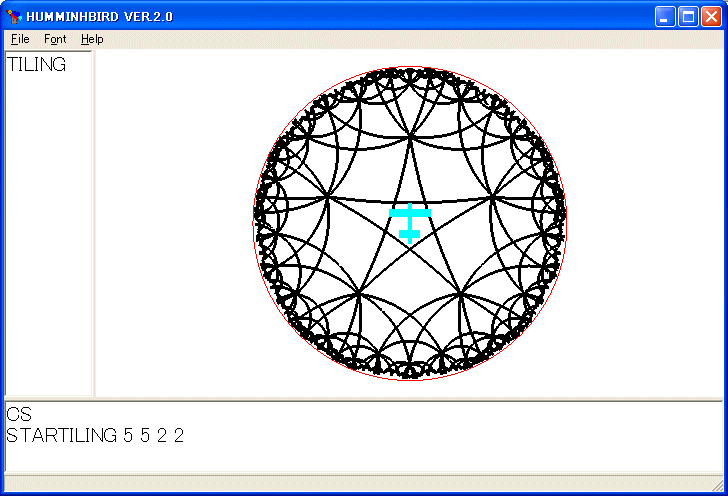Open the Font menu

(55, 39)
